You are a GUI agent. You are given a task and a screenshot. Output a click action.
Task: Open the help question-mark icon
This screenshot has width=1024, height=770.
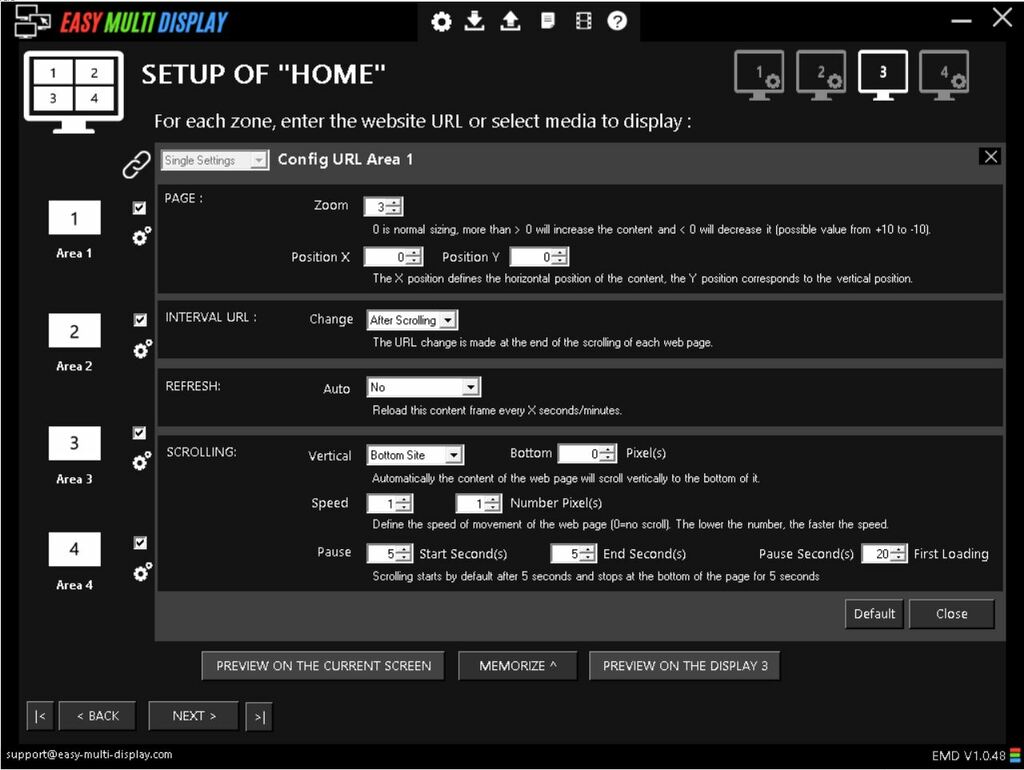point(617,20)
